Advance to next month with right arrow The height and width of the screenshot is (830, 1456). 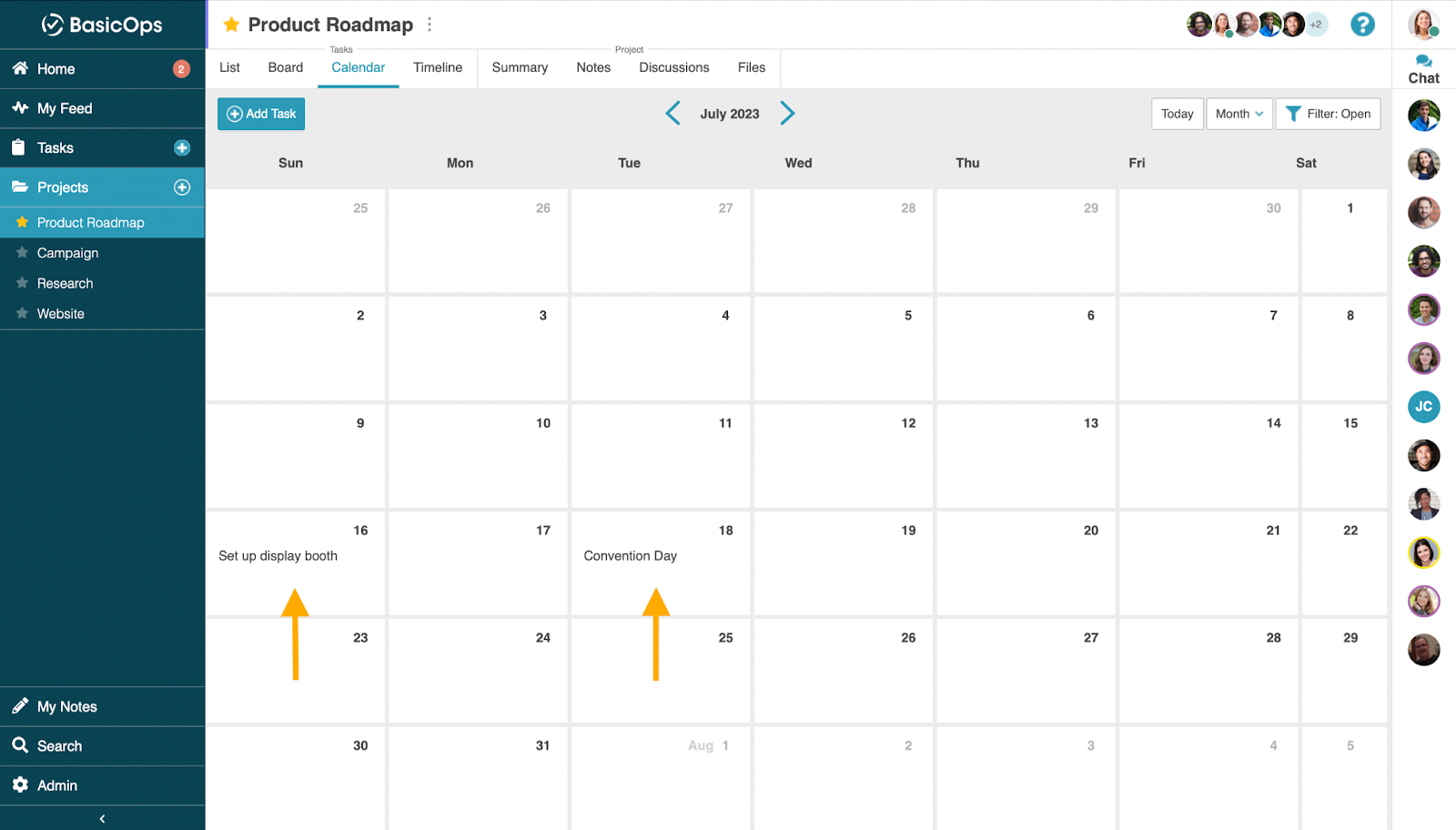pyautogui.click(x=787, y=114)
